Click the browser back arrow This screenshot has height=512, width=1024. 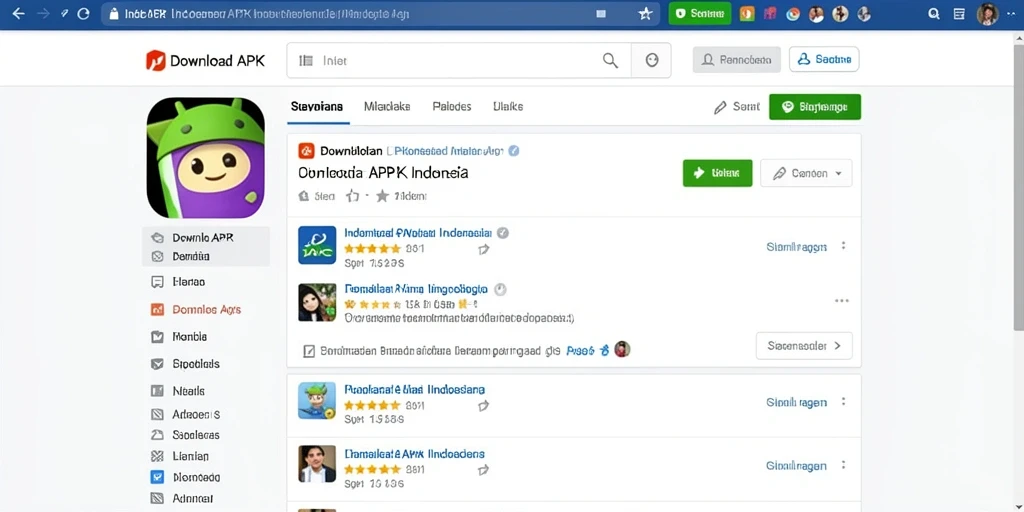point(18,14)
